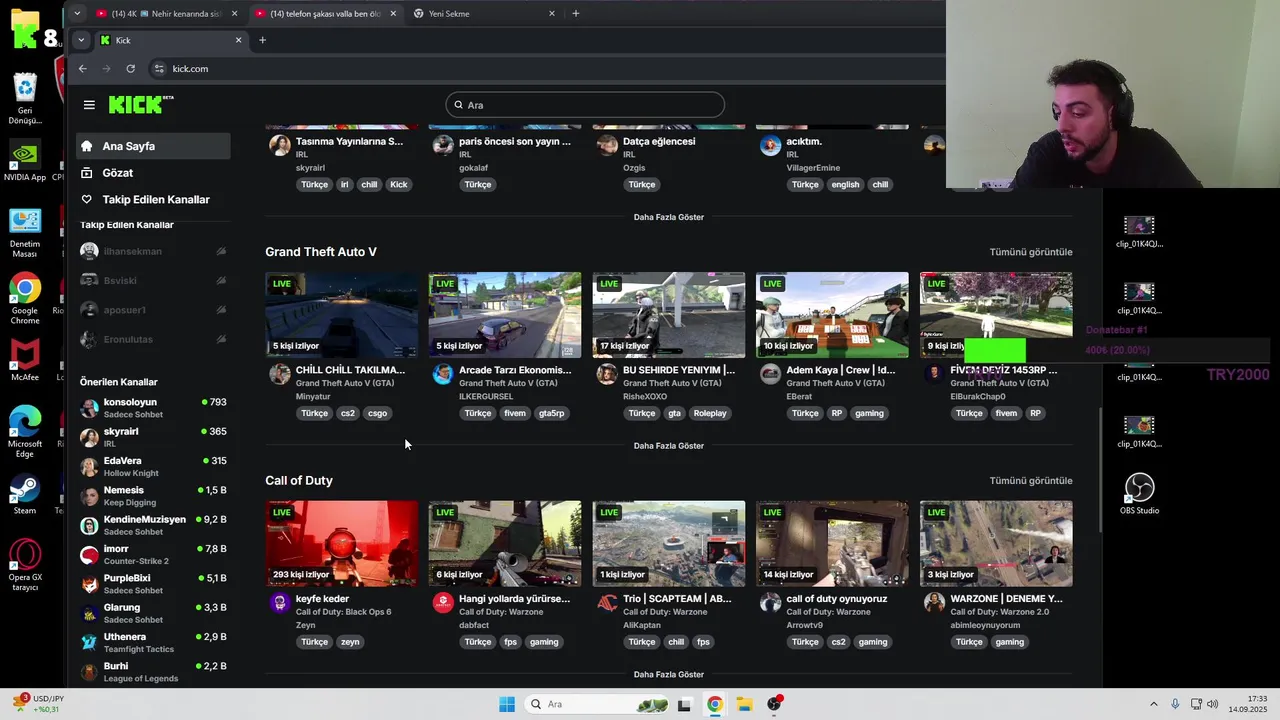This screenshot has width=1280, height=720.
Task: Click ILKERGURSEL channel avatar
Action: (x=443, y=374)
